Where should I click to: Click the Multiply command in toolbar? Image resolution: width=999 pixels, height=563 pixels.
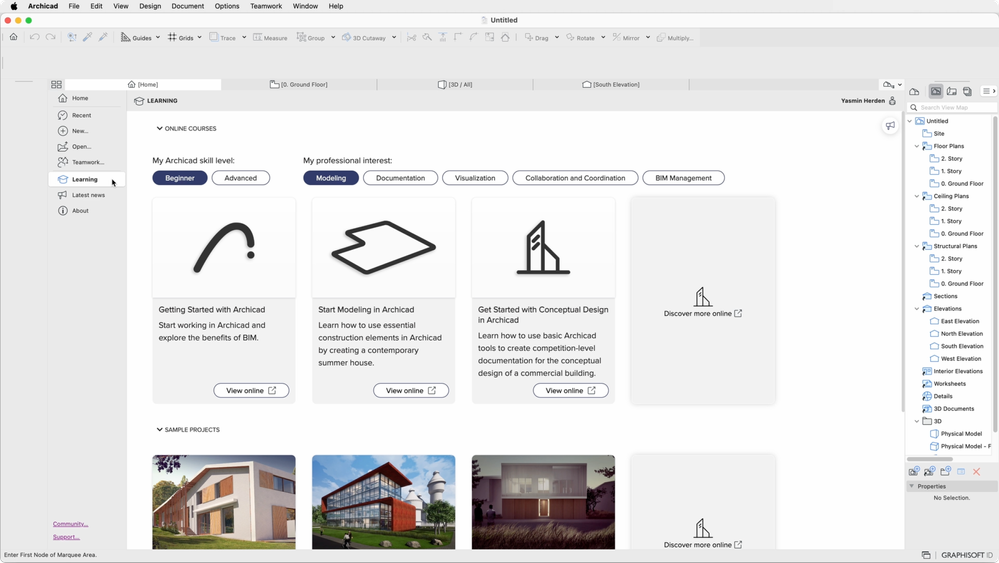pos(675,38)
